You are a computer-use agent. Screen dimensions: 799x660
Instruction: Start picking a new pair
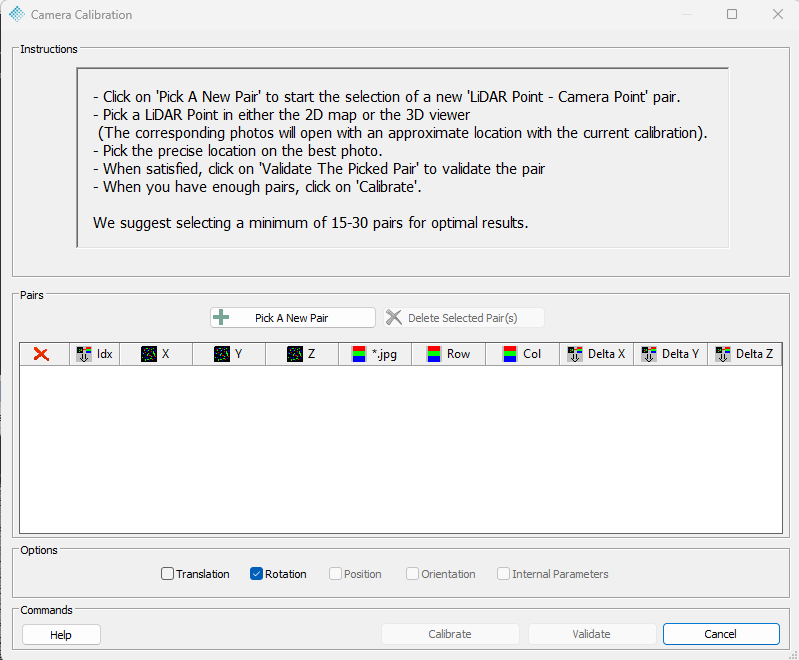pyautogui.click(x=292, y=318)
